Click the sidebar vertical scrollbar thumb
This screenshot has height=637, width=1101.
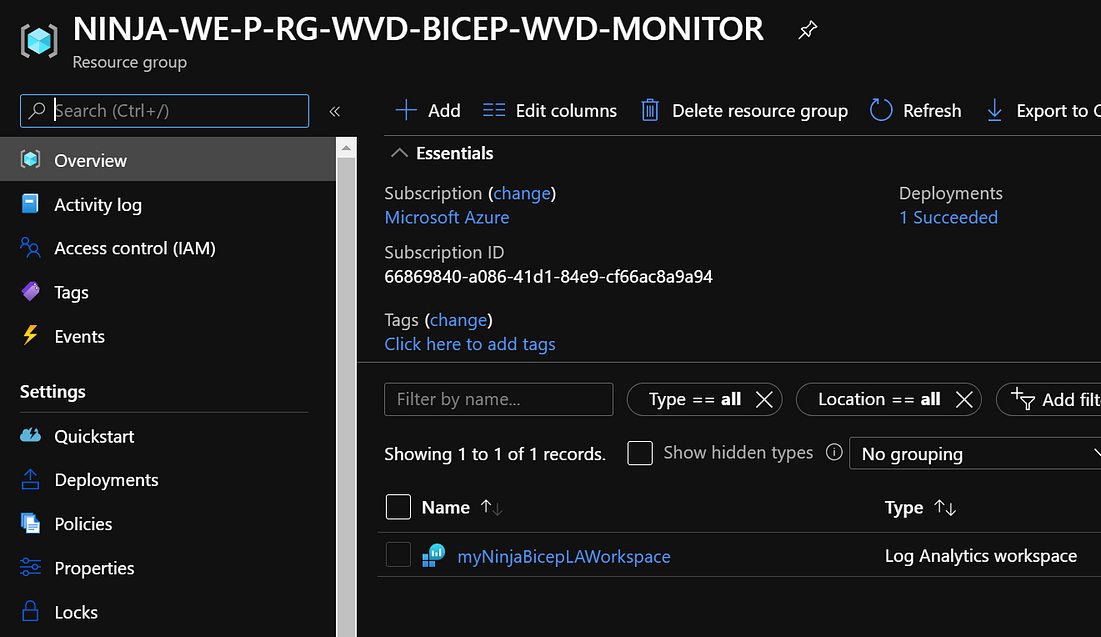pos(345,397)
